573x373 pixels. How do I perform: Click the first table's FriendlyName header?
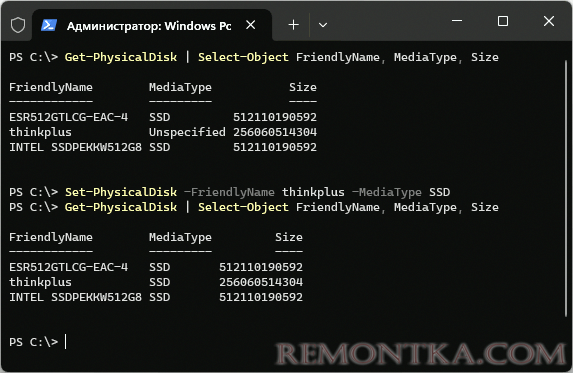tap(51, 87)
